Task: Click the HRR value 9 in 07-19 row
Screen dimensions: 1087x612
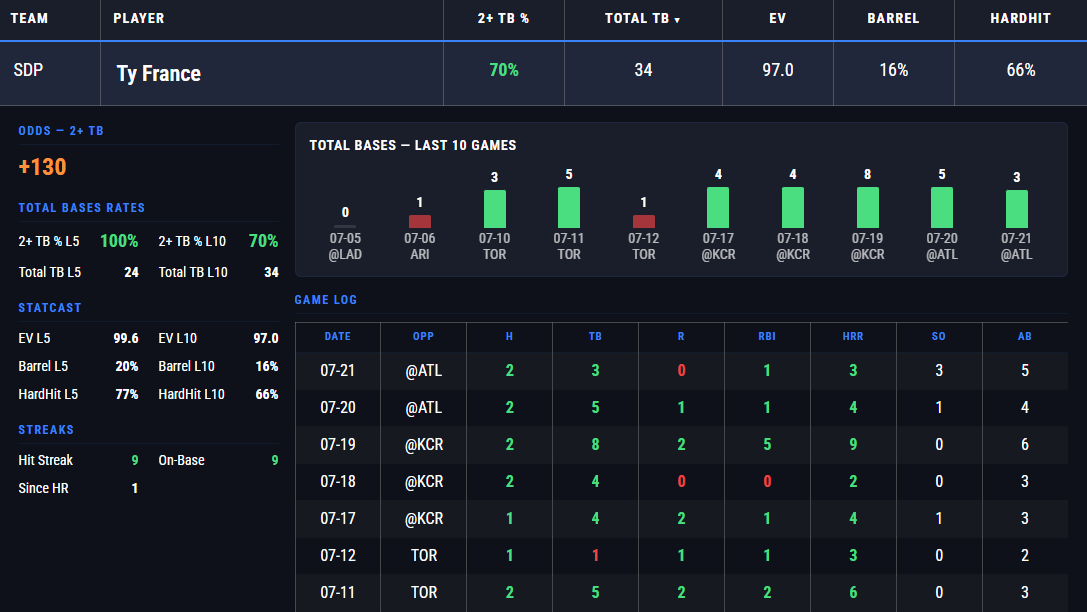Action: point(853,444)
